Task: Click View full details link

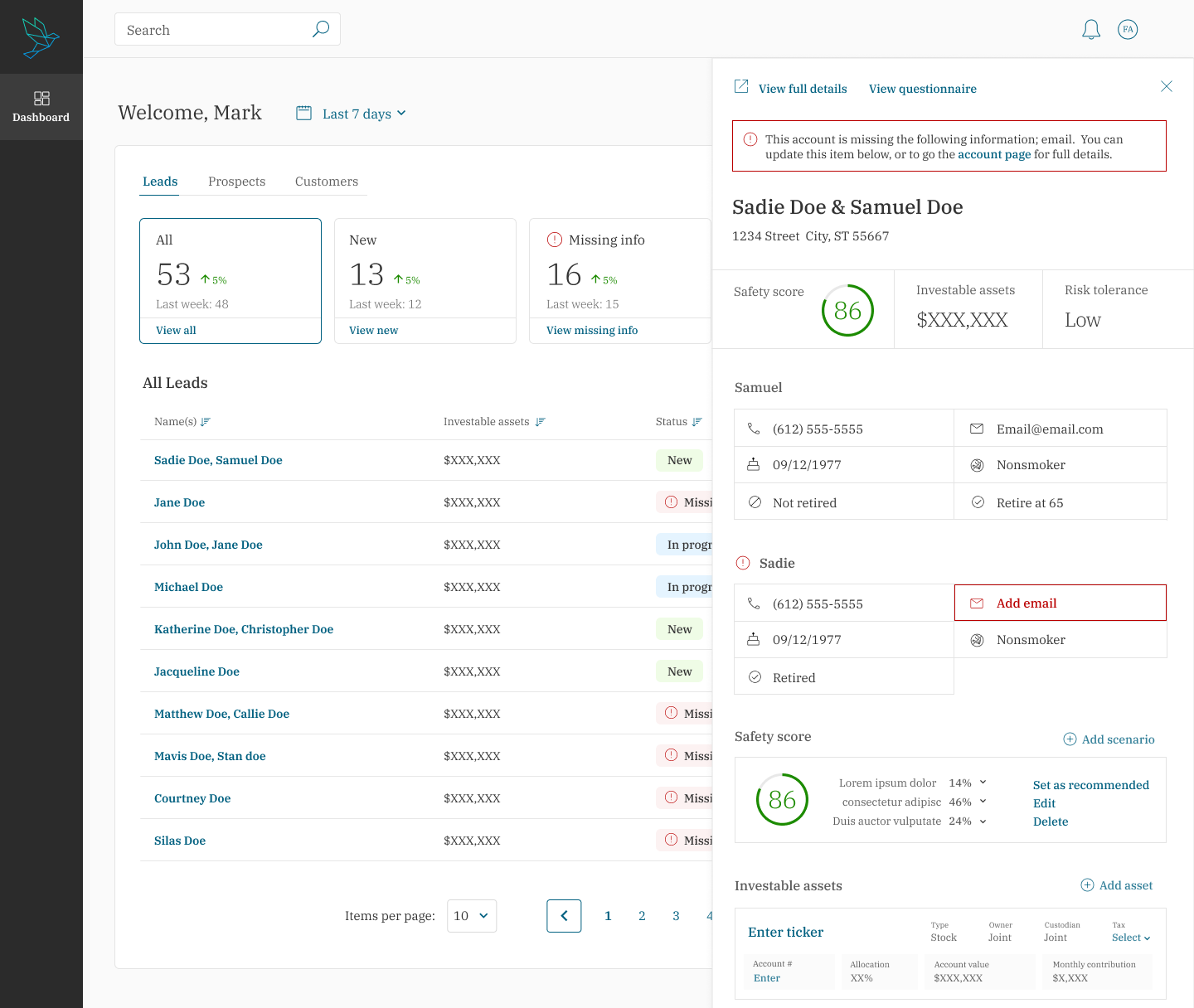Action: (x=803, y=89)
